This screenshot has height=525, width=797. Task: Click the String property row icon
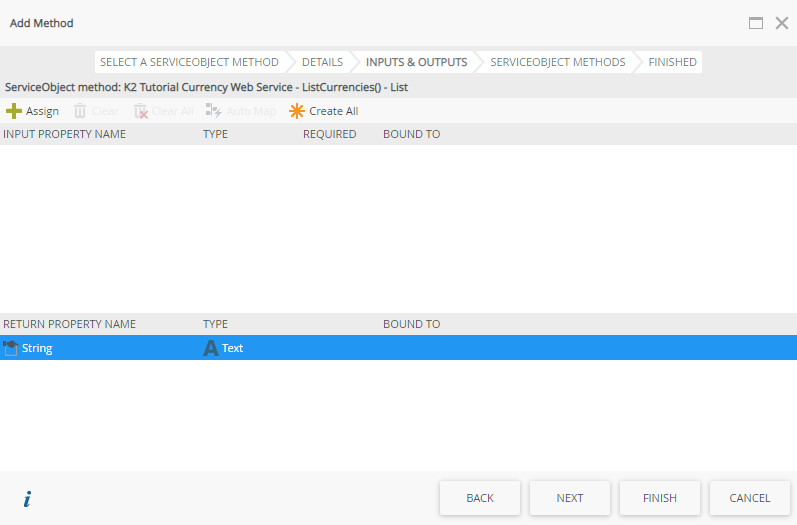pos(11,348)
